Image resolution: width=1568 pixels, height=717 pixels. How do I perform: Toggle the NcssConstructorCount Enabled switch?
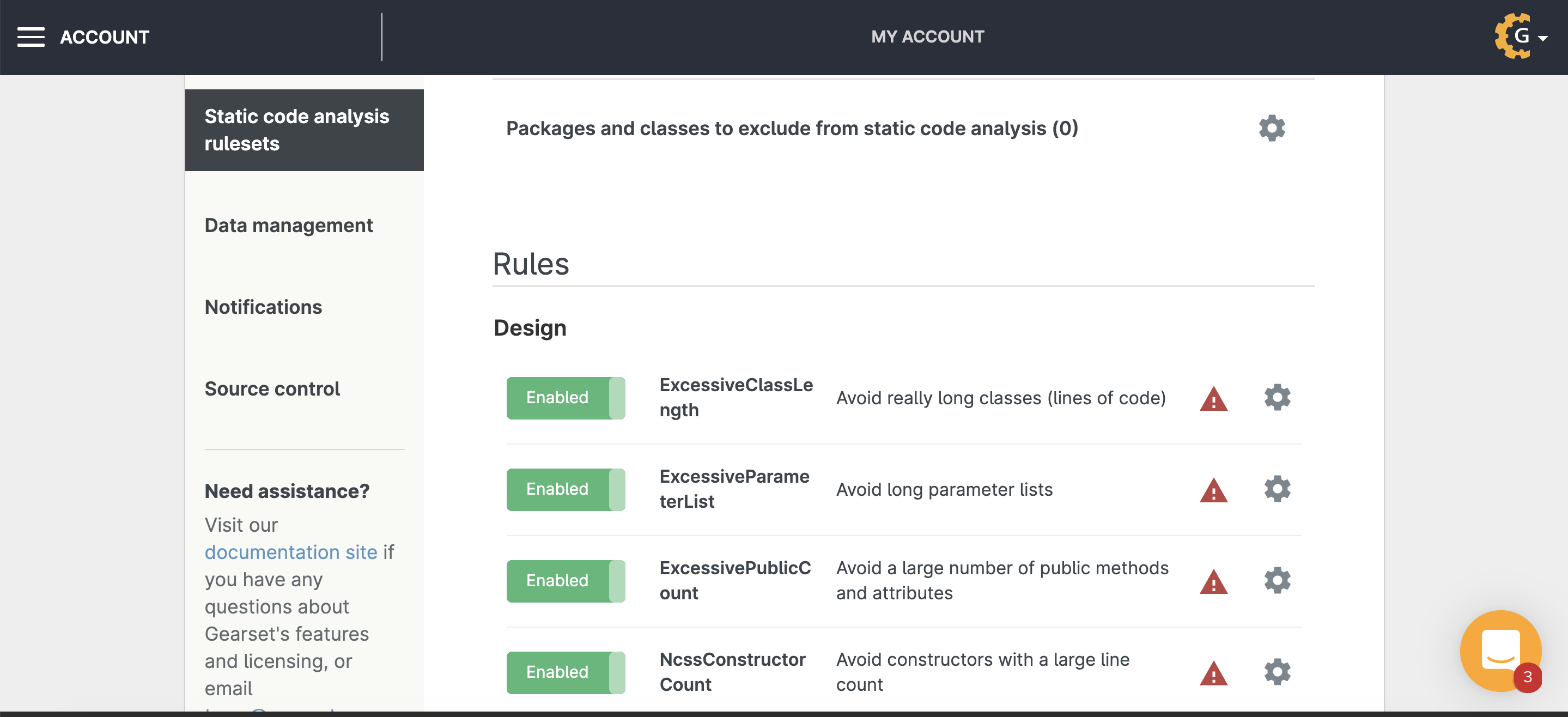coord(566,672)
